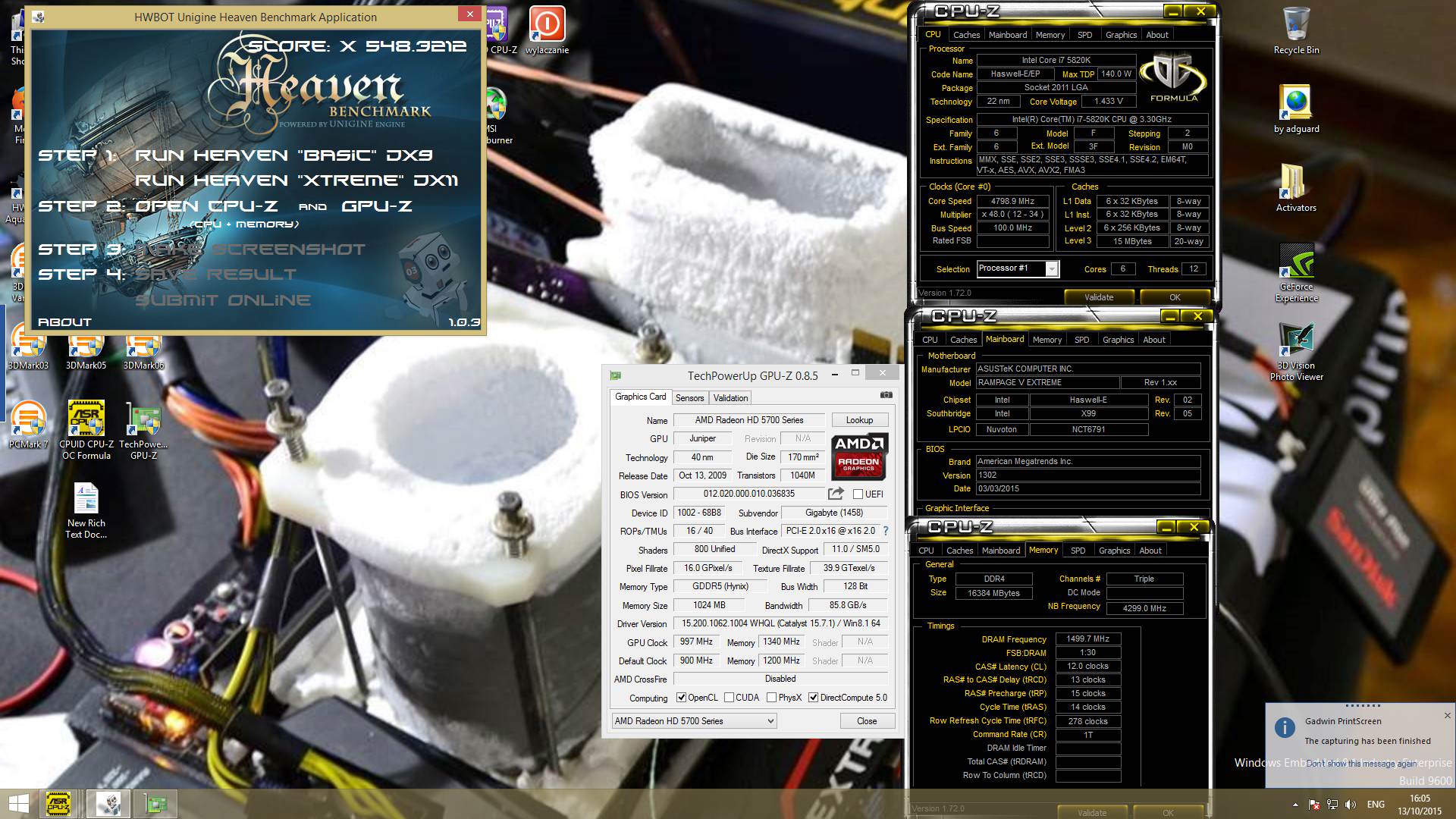The width and height of the screenshot is (1456, 819).
Task: Click the Driver Version field in GPU-Z
Action: coord(780,623)
